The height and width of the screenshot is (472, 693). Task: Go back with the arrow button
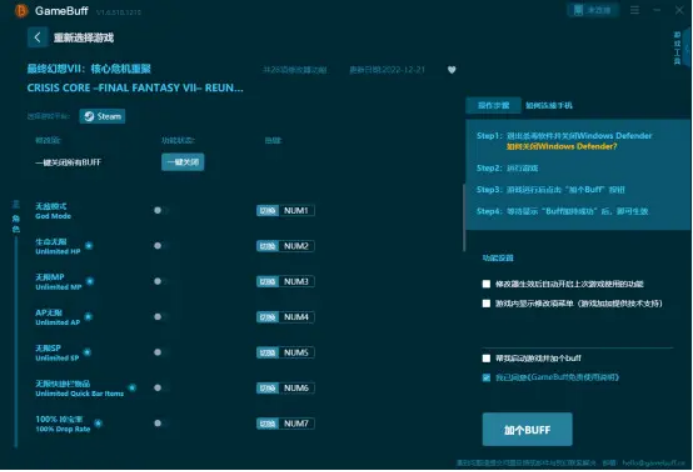38,38
